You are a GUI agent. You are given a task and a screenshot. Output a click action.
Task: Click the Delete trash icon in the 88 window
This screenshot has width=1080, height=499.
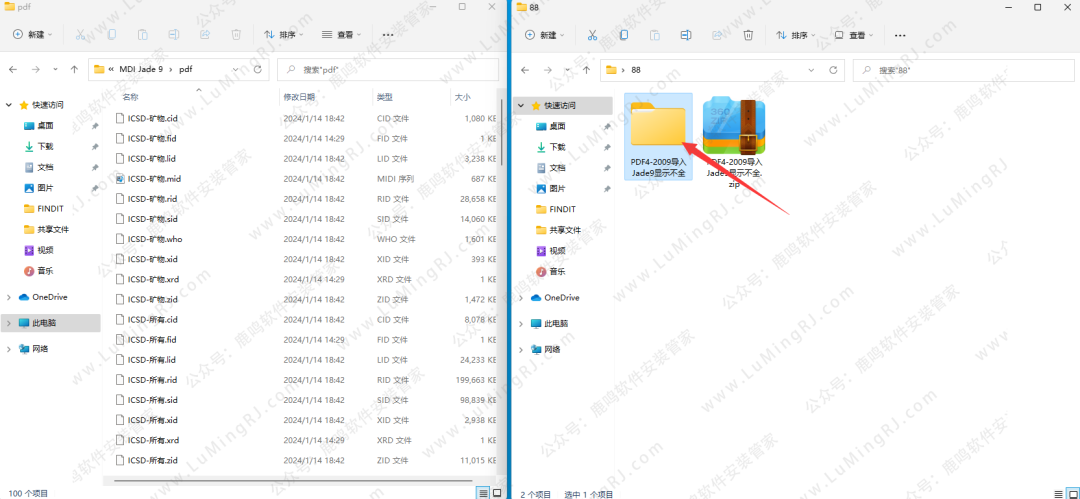coord(749,35)
